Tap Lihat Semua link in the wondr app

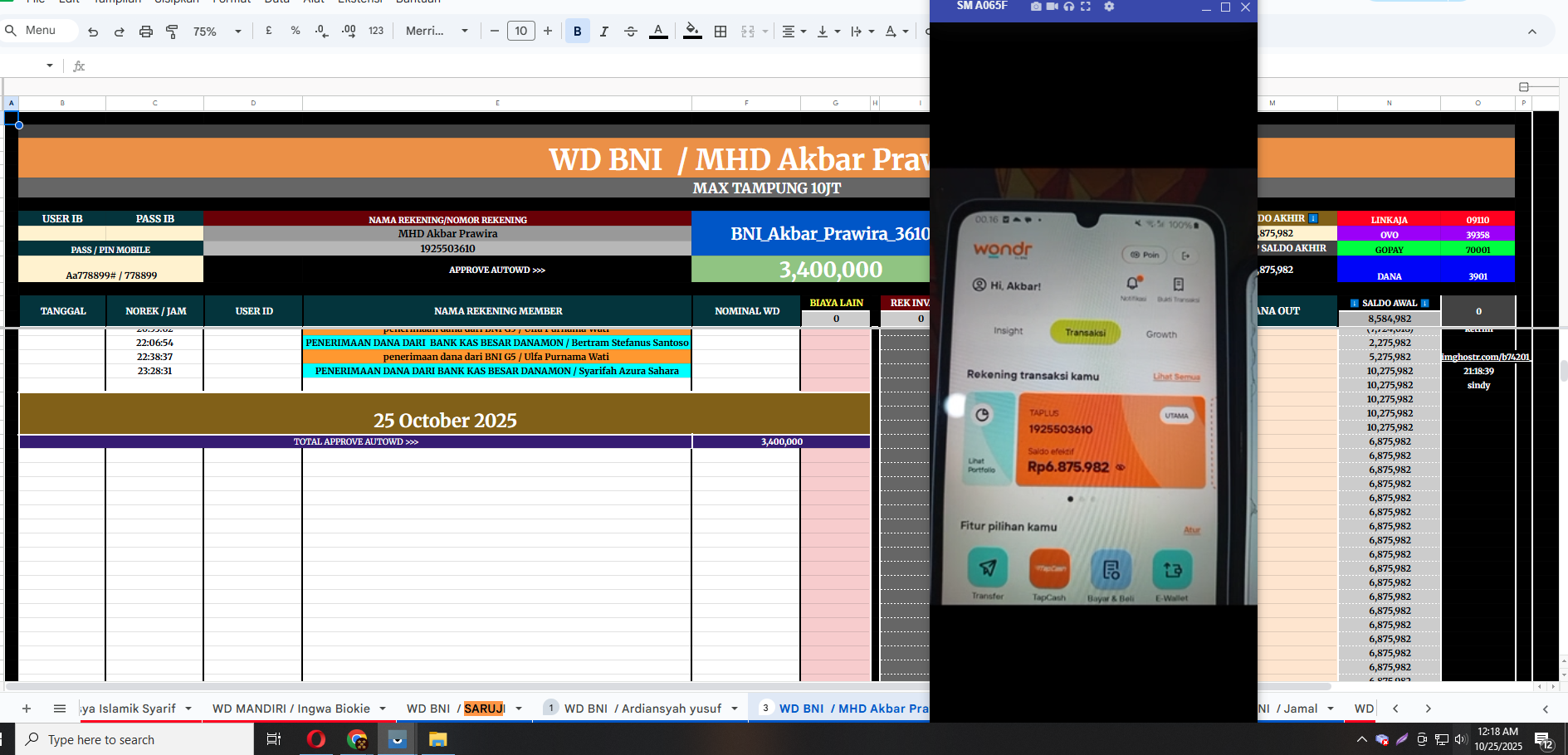click(x=1176, y=377)
